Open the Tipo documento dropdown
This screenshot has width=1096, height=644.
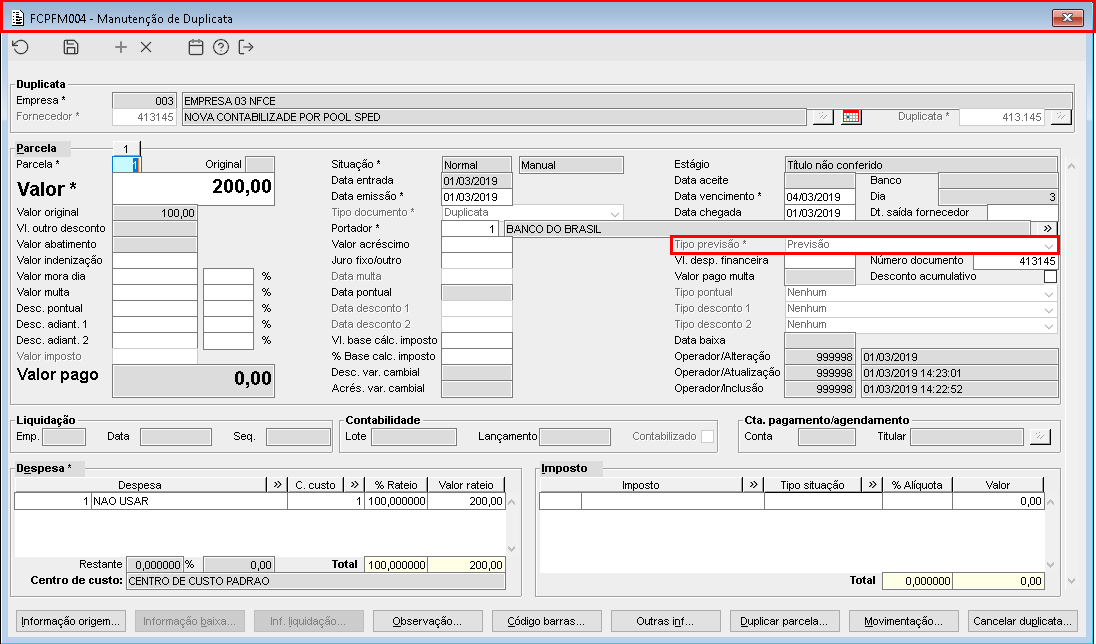[614, 213]
